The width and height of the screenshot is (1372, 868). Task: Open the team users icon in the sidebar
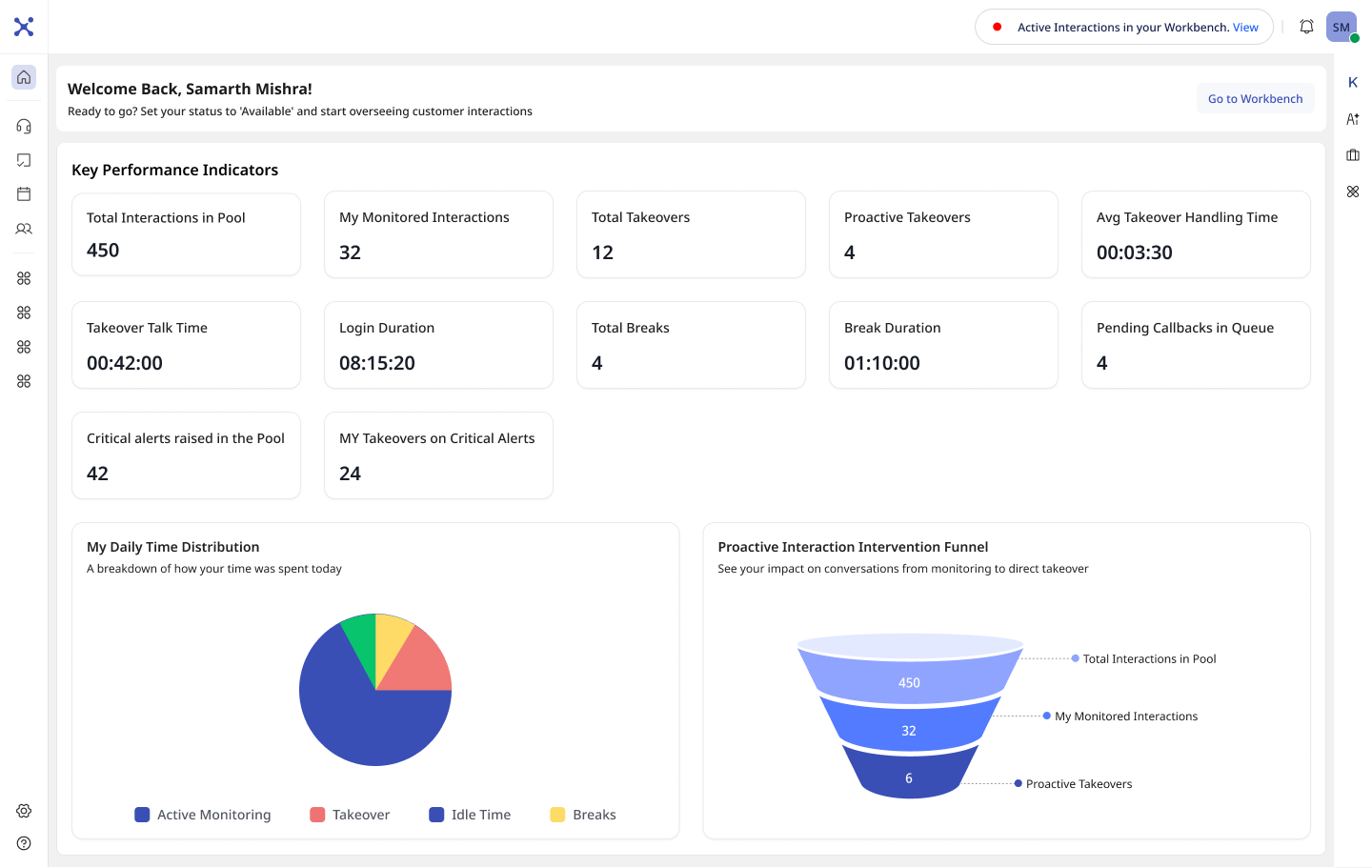(x=24, y=229)
